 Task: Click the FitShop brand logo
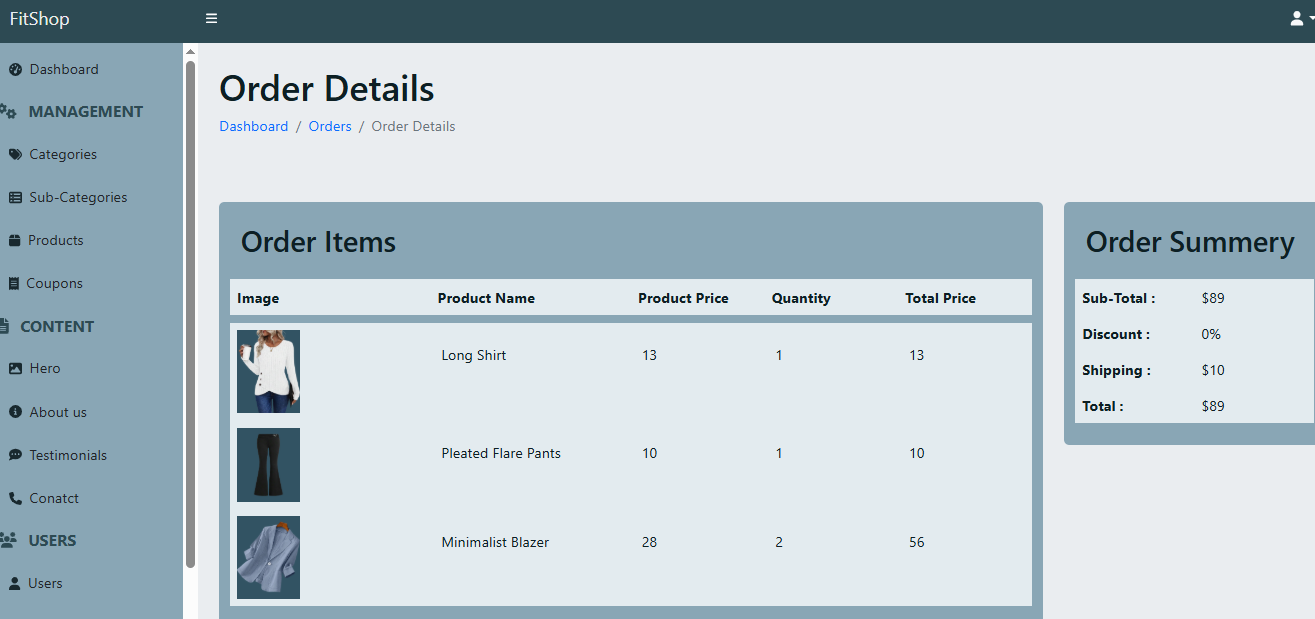[40, 19]
